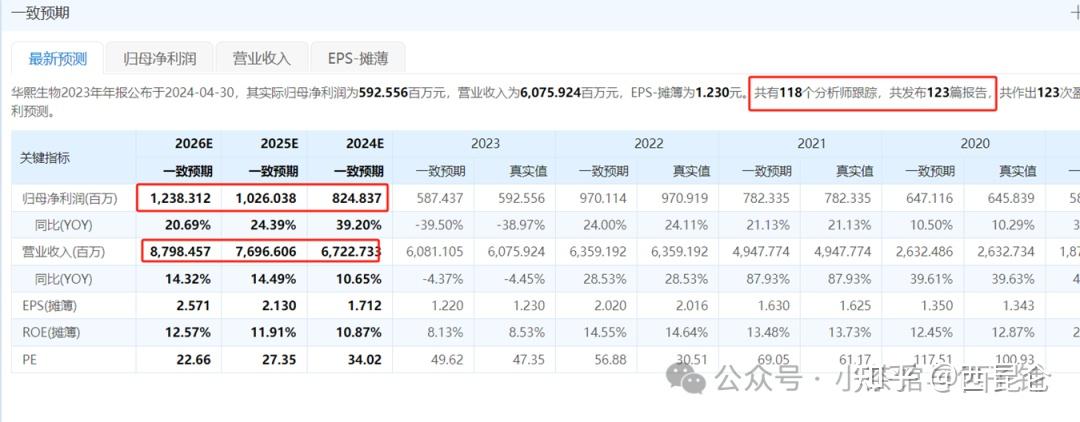
Task: Click the 2.016 EPS cell
Action: tap(692, 306)
